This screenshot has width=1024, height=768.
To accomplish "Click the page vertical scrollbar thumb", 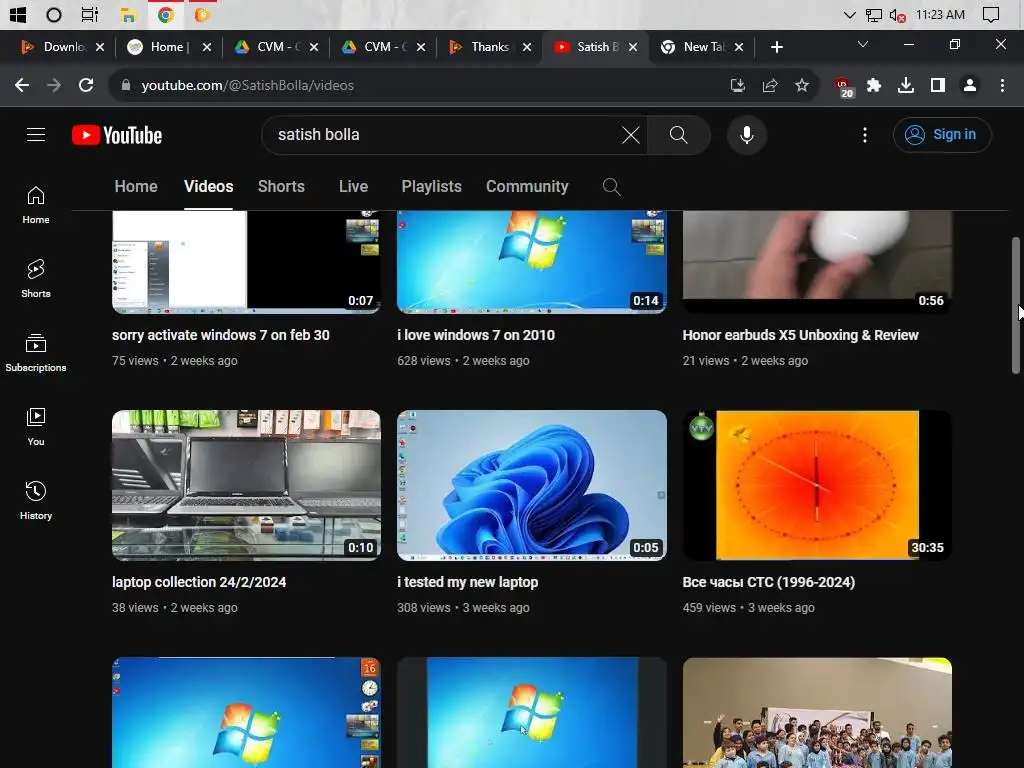I will [x=1016, y=306].
